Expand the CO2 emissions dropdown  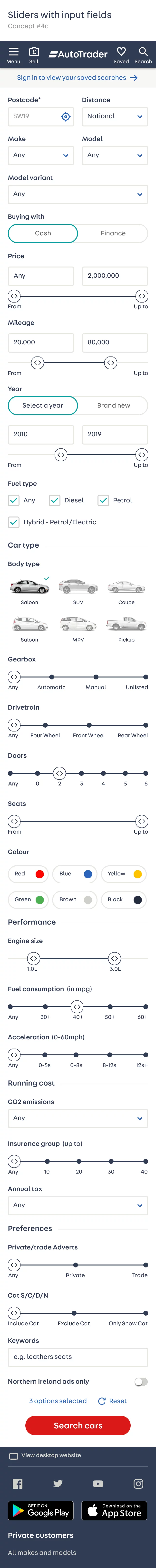click(x=78, y=1118)
